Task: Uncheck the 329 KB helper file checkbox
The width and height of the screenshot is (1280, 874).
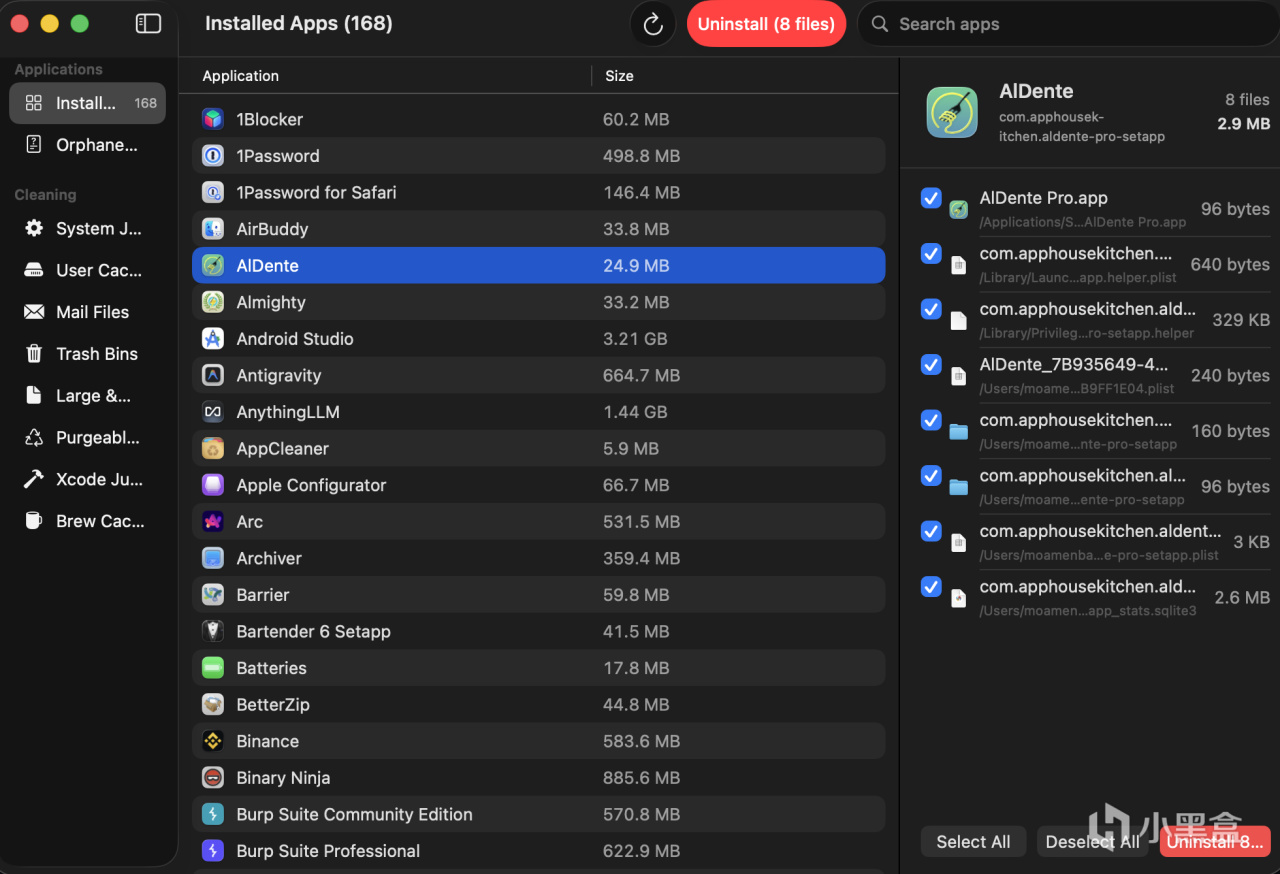Action: point(931,309)
